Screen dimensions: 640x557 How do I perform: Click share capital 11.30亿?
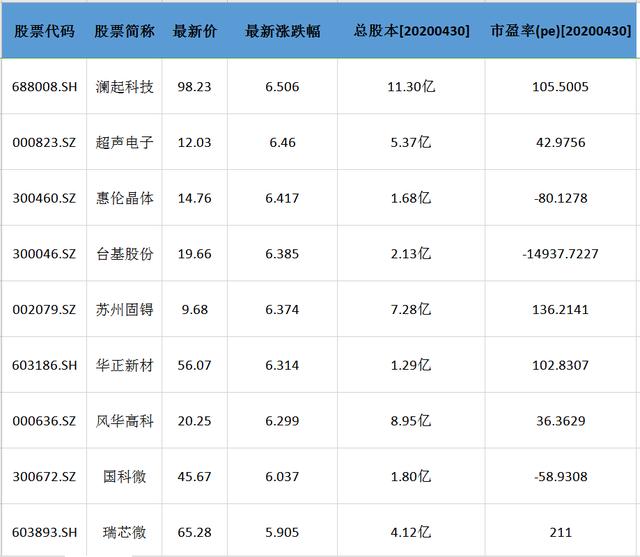pos(411,87)
